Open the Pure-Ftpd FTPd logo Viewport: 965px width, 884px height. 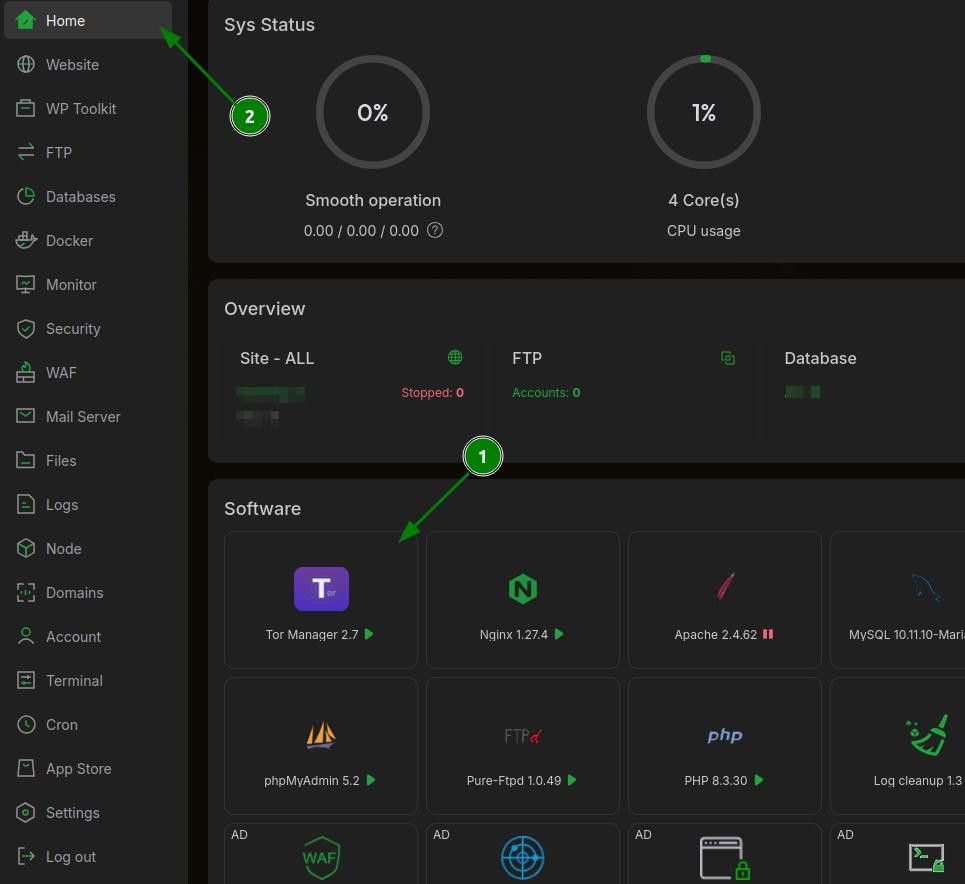[x=523, y=736]
